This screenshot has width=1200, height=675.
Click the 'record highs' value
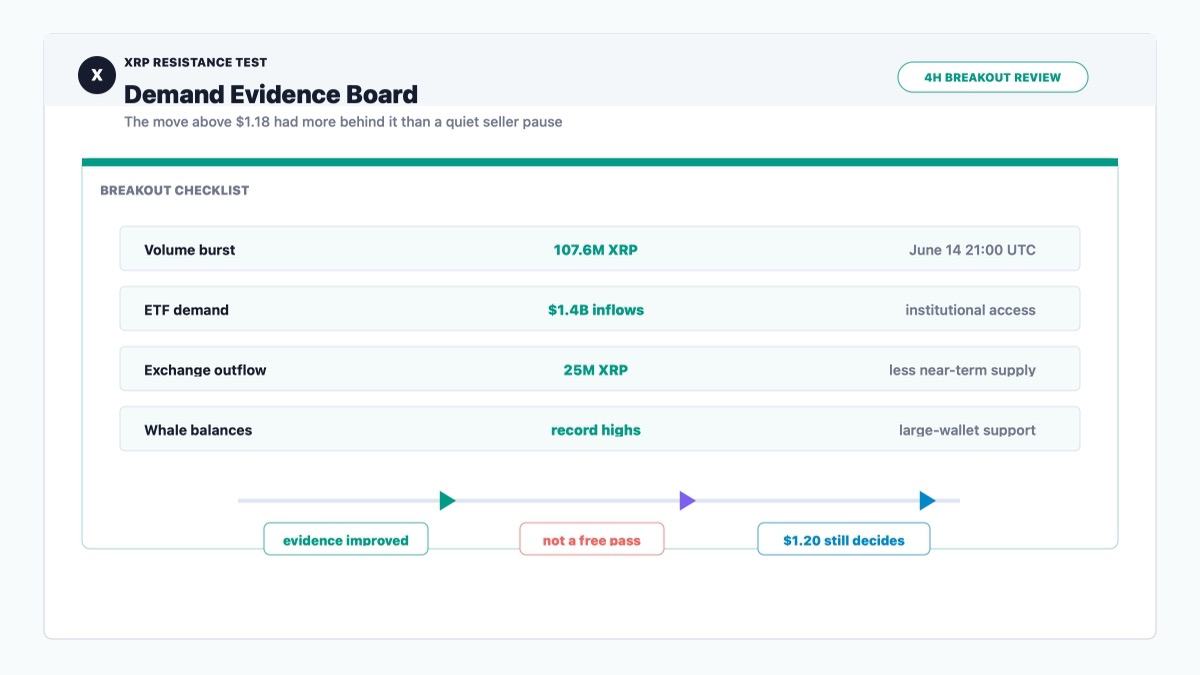coord(596,430)
